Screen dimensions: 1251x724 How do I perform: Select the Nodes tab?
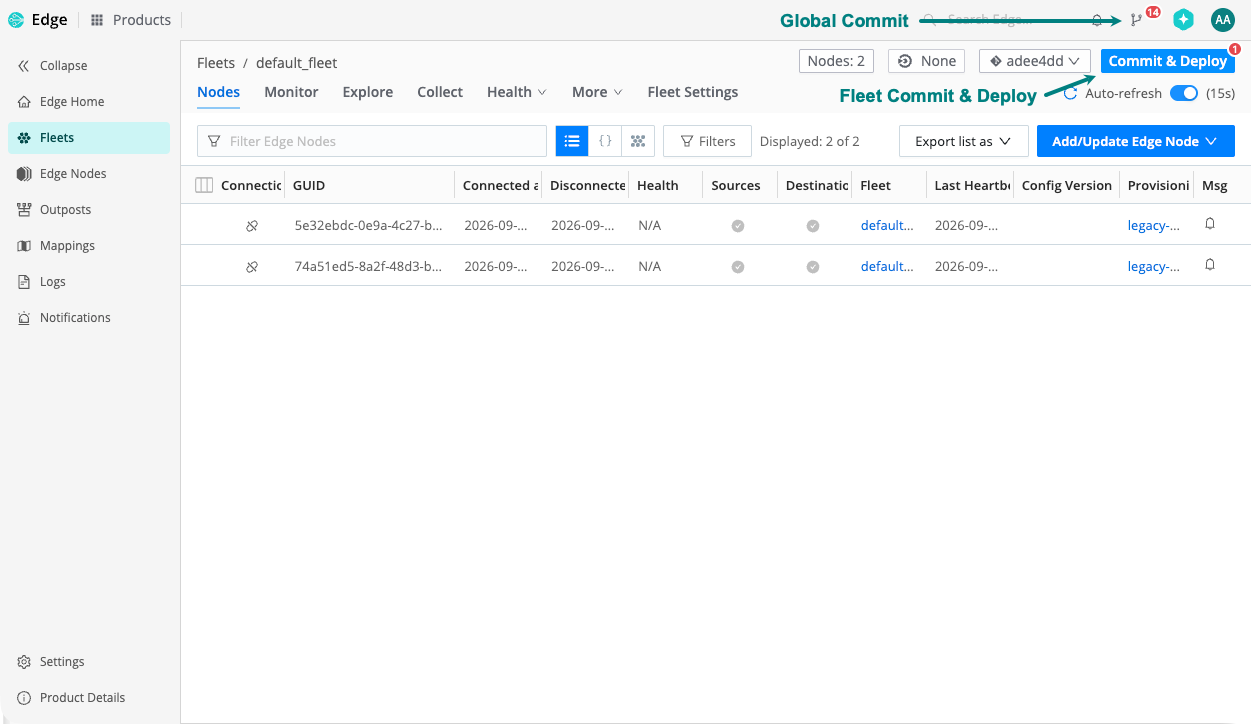pyautogui.click(x=218, y=92)
